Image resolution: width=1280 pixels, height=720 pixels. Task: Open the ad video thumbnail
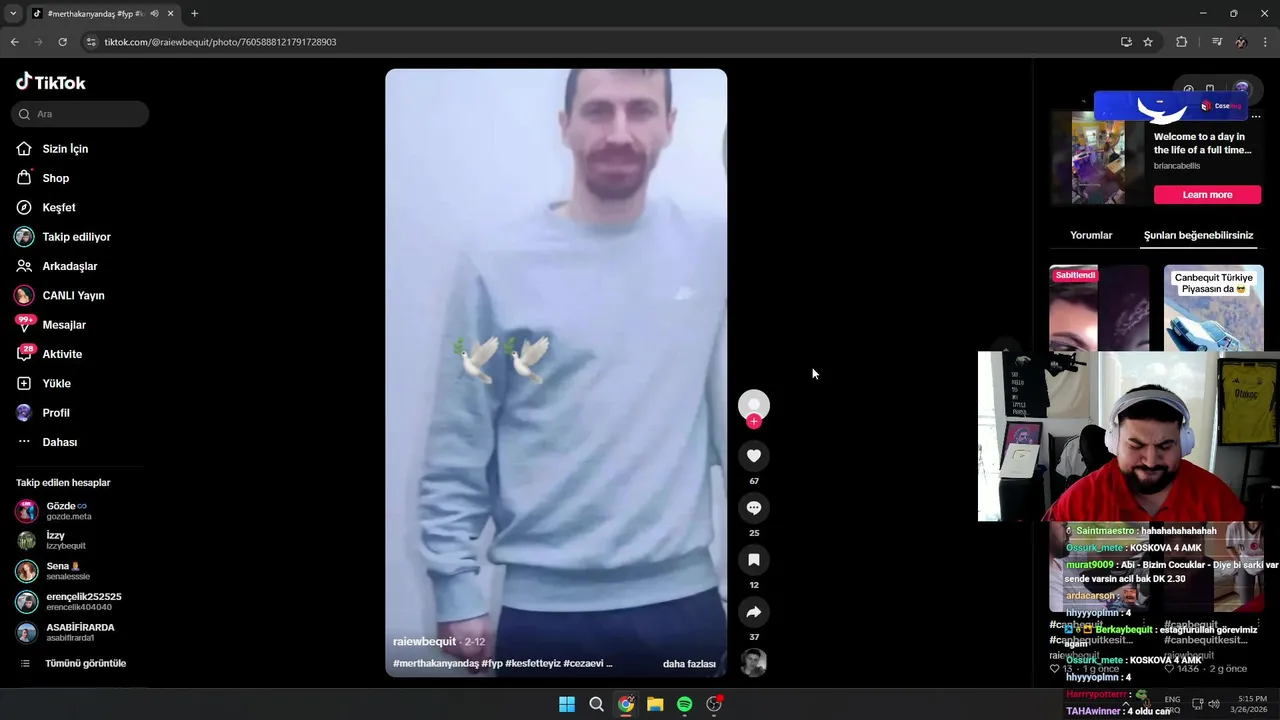1097,158
